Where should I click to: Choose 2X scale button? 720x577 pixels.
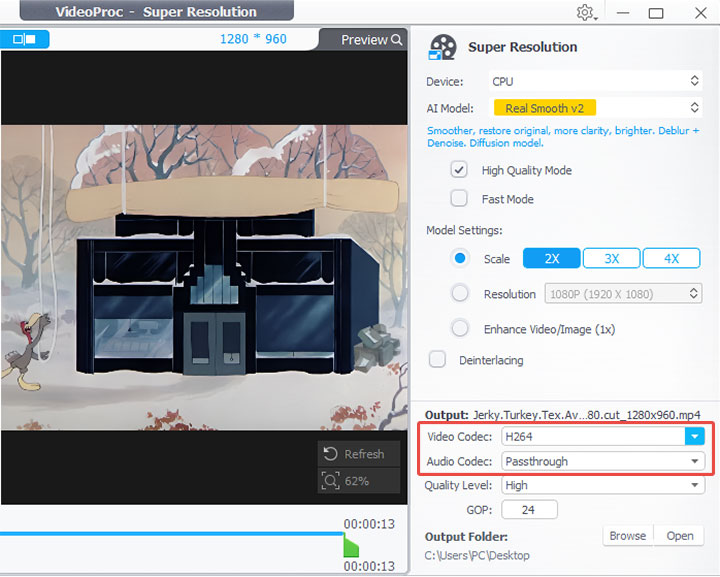coord(551,258)
